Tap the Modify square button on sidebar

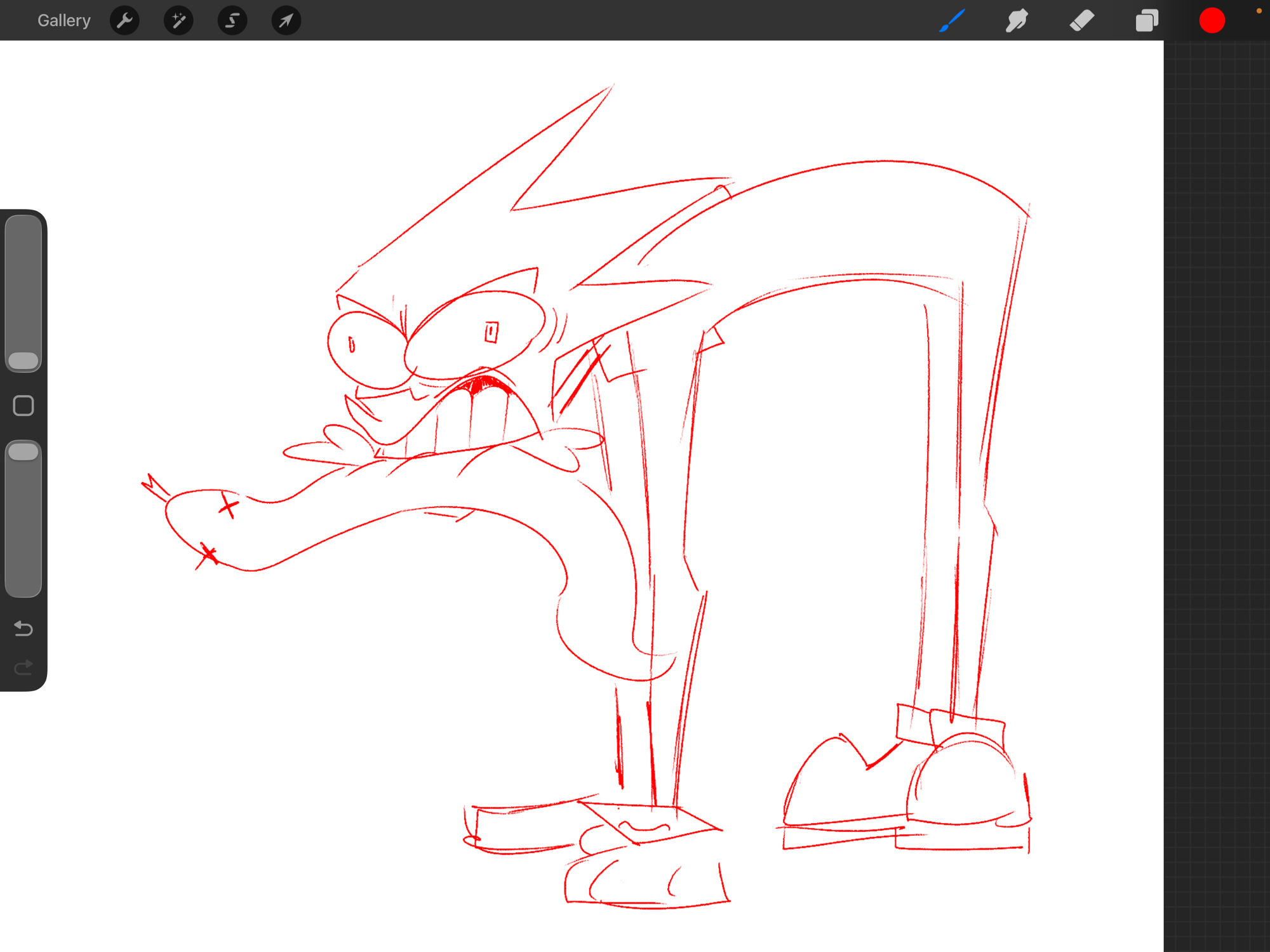pos(23,405)
